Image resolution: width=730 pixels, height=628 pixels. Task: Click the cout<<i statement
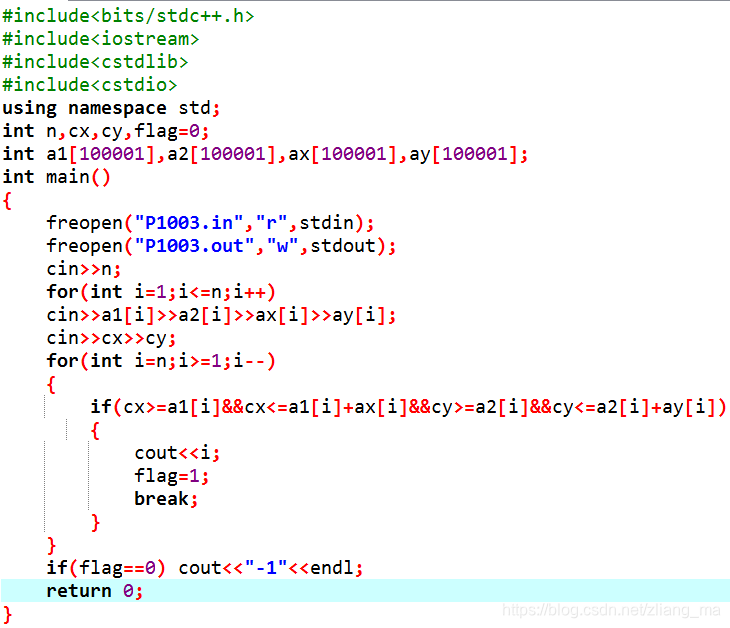pos(177,453)
